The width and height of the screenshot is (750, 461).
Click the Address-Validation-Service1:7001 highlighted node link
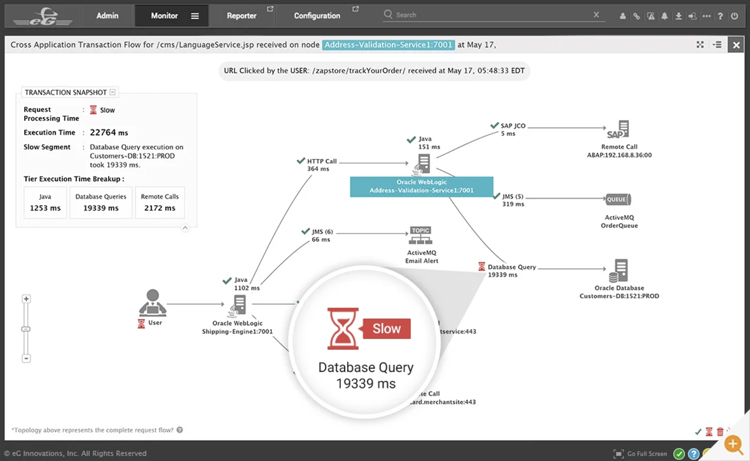[388, 44]
